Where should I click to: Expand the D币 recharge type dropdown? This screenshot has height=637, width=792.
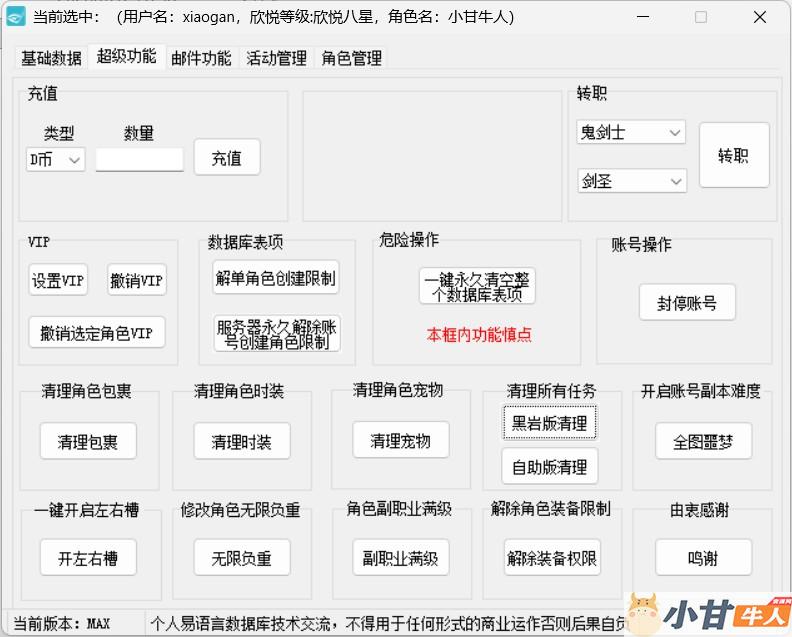(56, 160)
